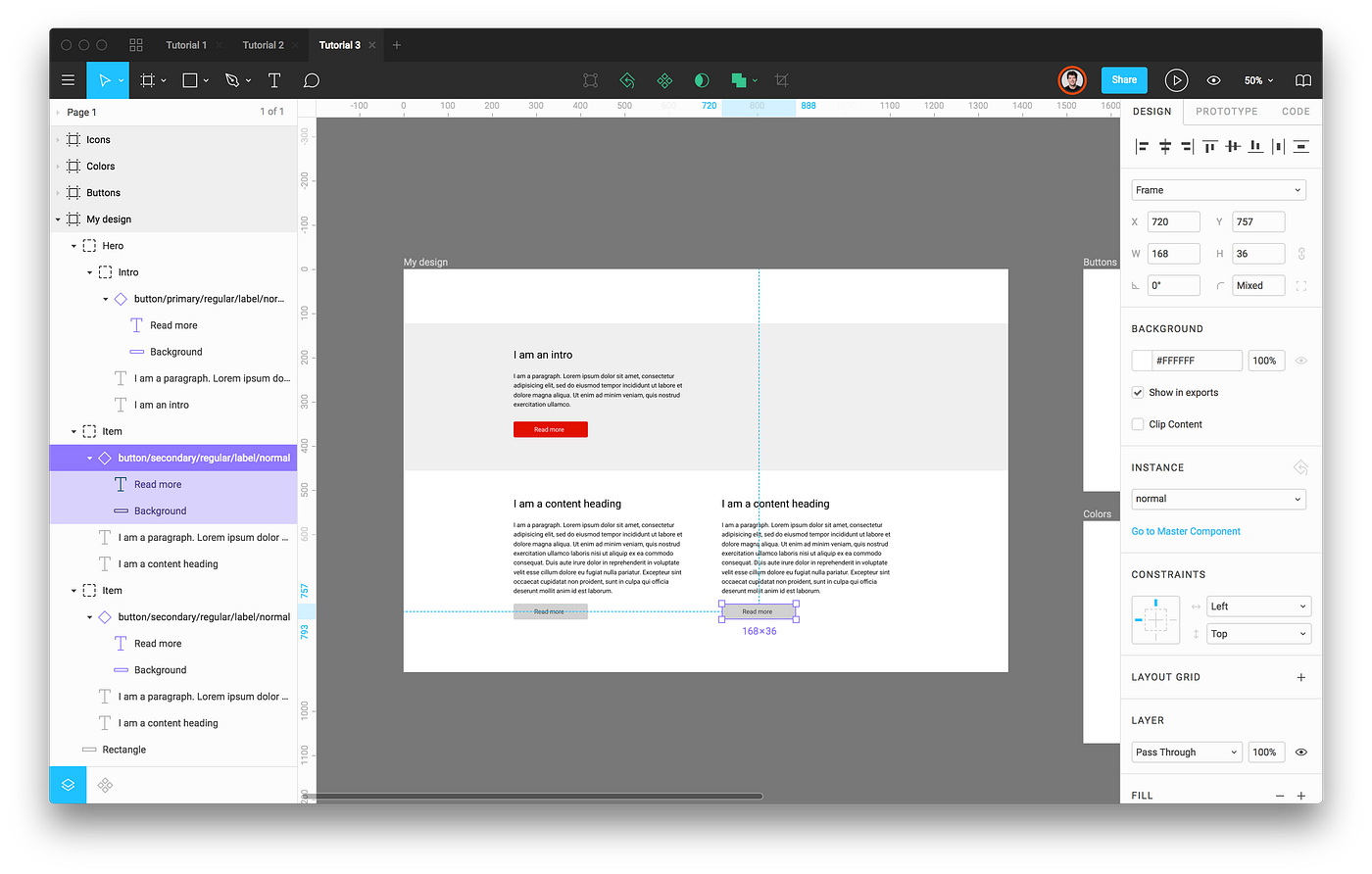The image size is (1372, 874).
Task: Click Align horizontal centers icon
Action: coord(1165,146)
